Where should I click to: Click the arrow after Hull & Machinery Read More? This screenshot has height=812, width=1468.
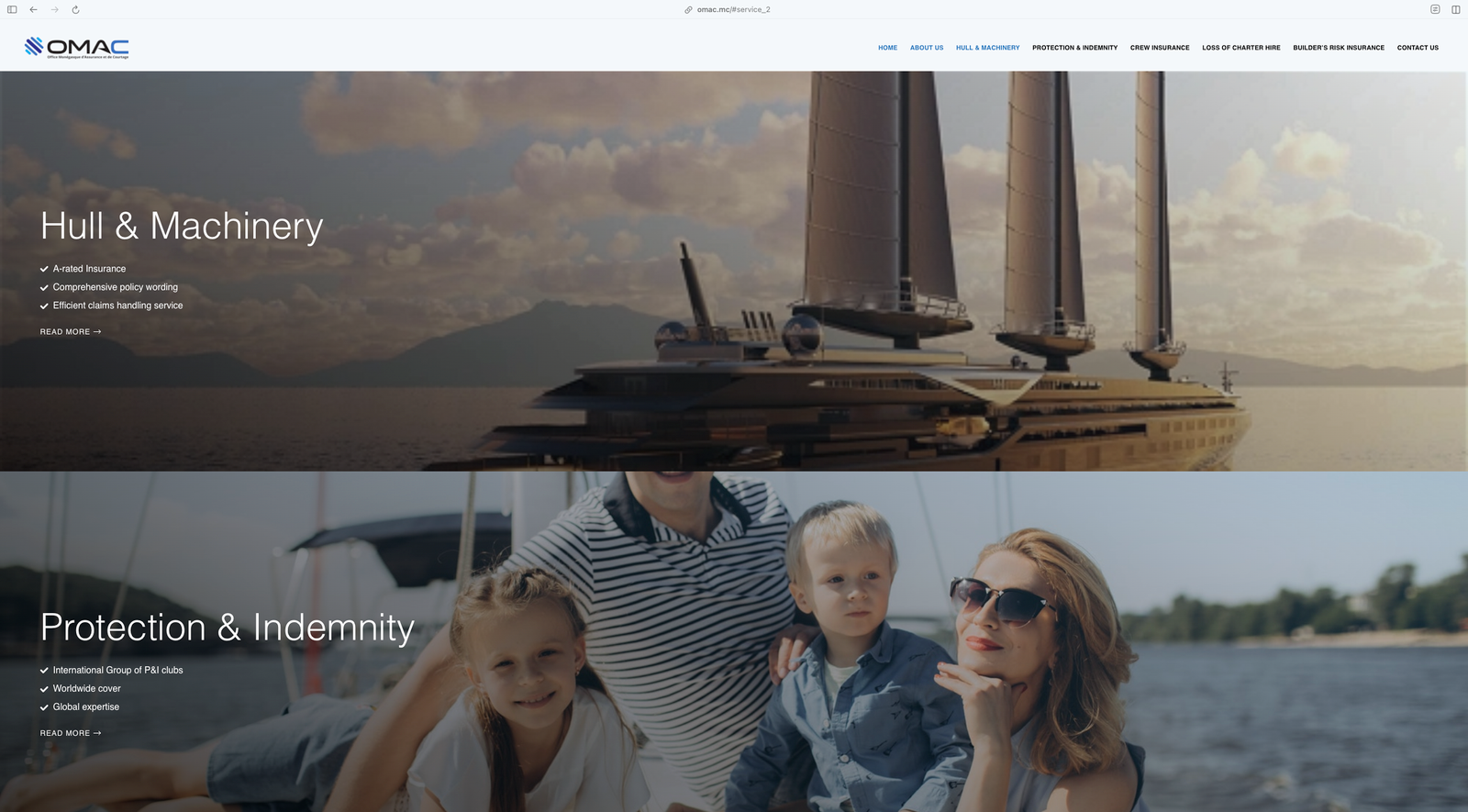[x=97, y=332]
